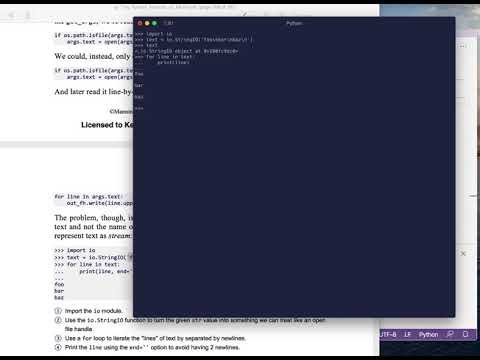Open the notifications bell in the status bar
Screen dimensions: 480x360
466,334
